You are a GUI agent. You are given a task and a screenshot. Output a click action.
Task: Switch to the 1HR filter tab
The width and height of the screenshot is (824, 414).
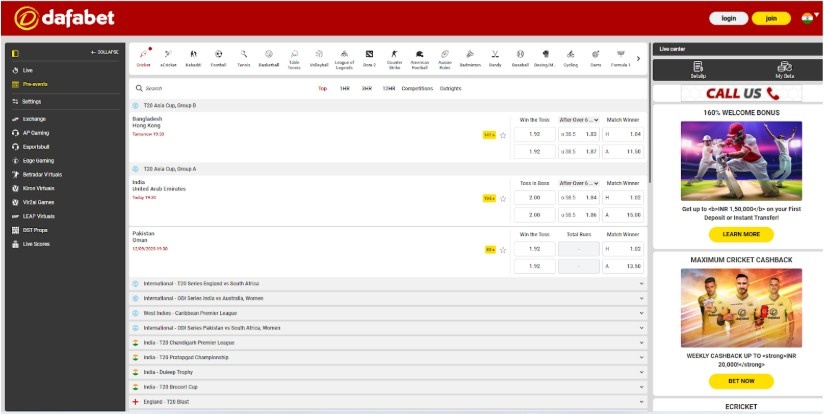tap(345, 89)
